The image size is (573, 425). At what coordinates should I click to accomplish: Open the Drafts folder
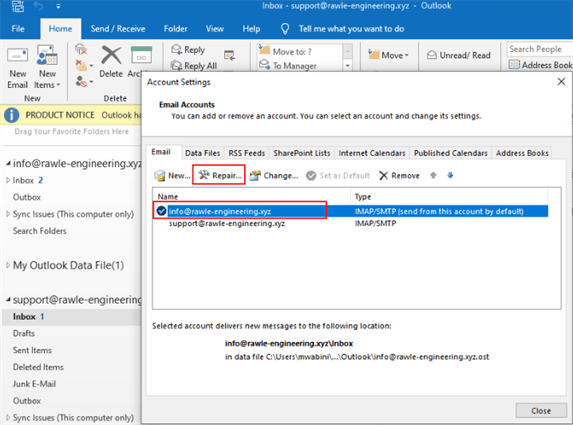click(x=24, y=333)
